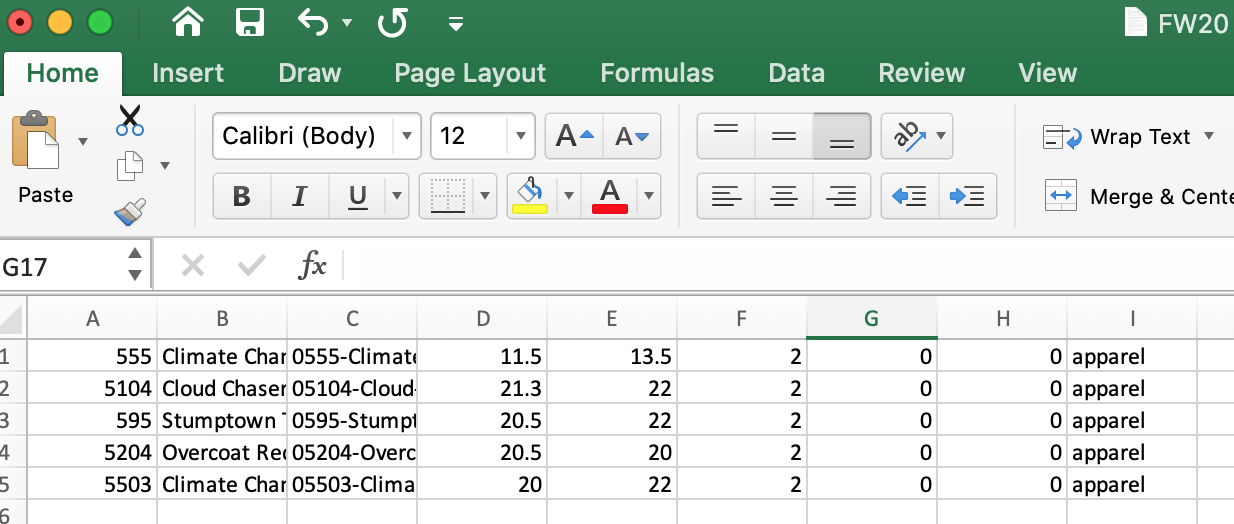Expand the font size 12 dropdown

click(x=520, y=136)
